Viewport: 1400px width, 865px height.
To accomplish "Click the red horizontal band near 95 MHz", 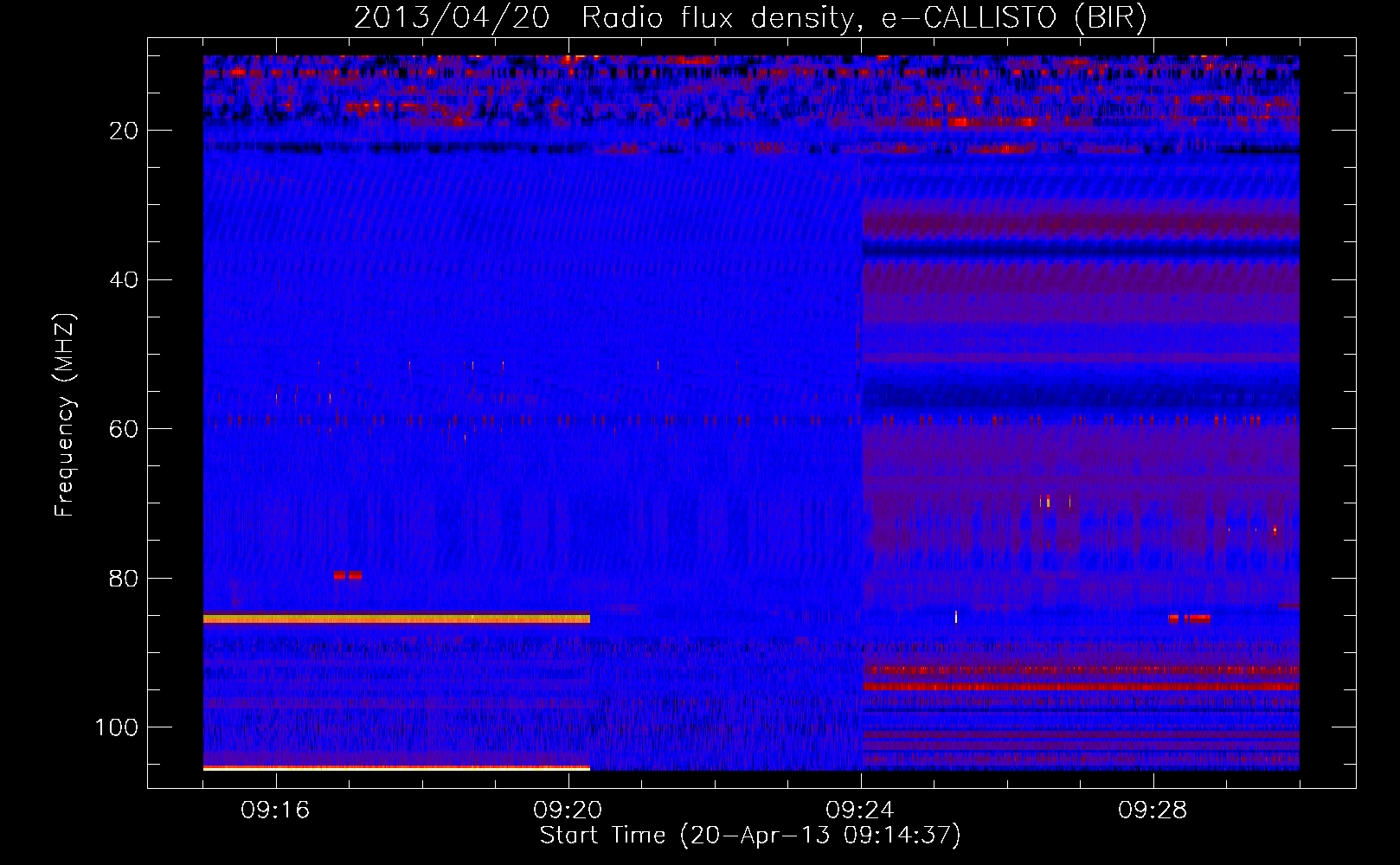I will 1080,687.
